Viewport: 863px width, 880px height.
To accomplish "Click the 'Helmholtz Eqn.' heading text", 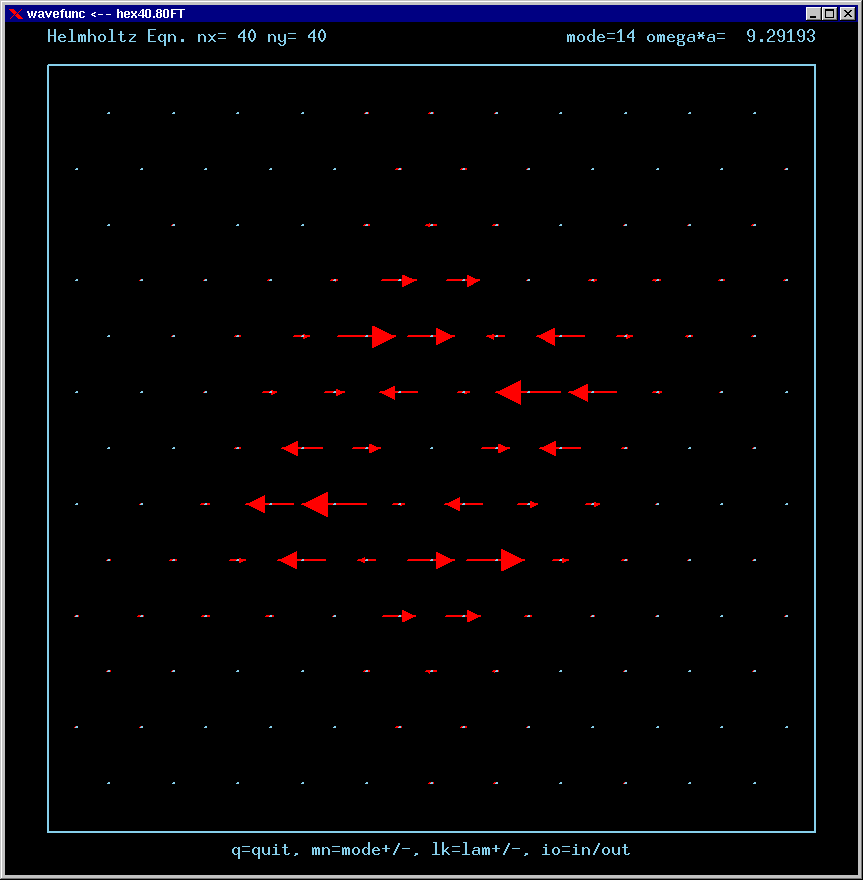I will tap(116, 36).
